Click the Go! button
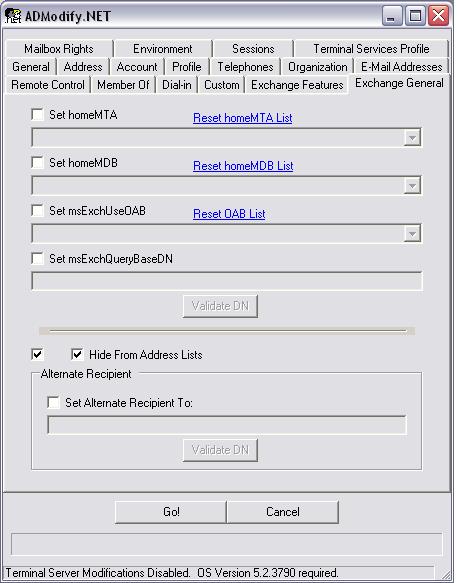Viewport: 457px width, 583px height. [171, 512]
